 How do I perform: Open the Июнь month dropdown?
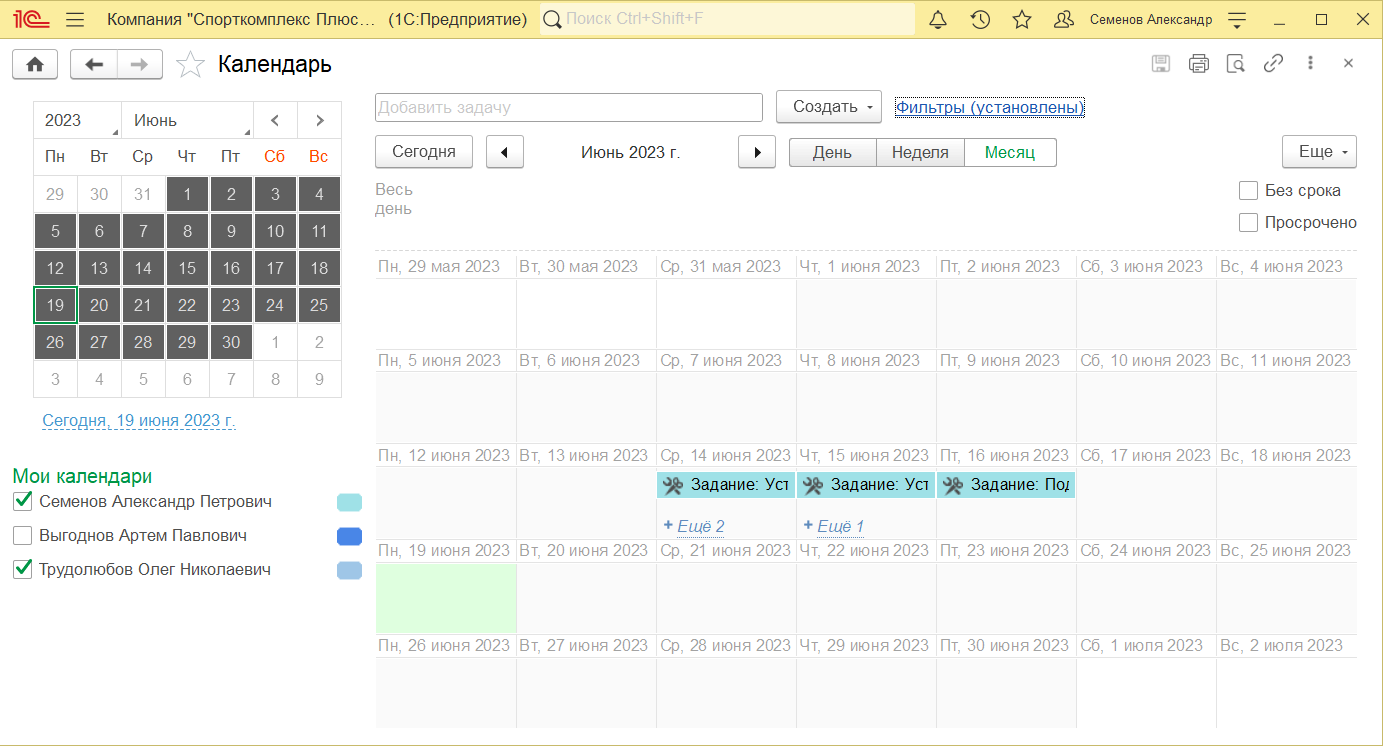click(x=187, y=120)
